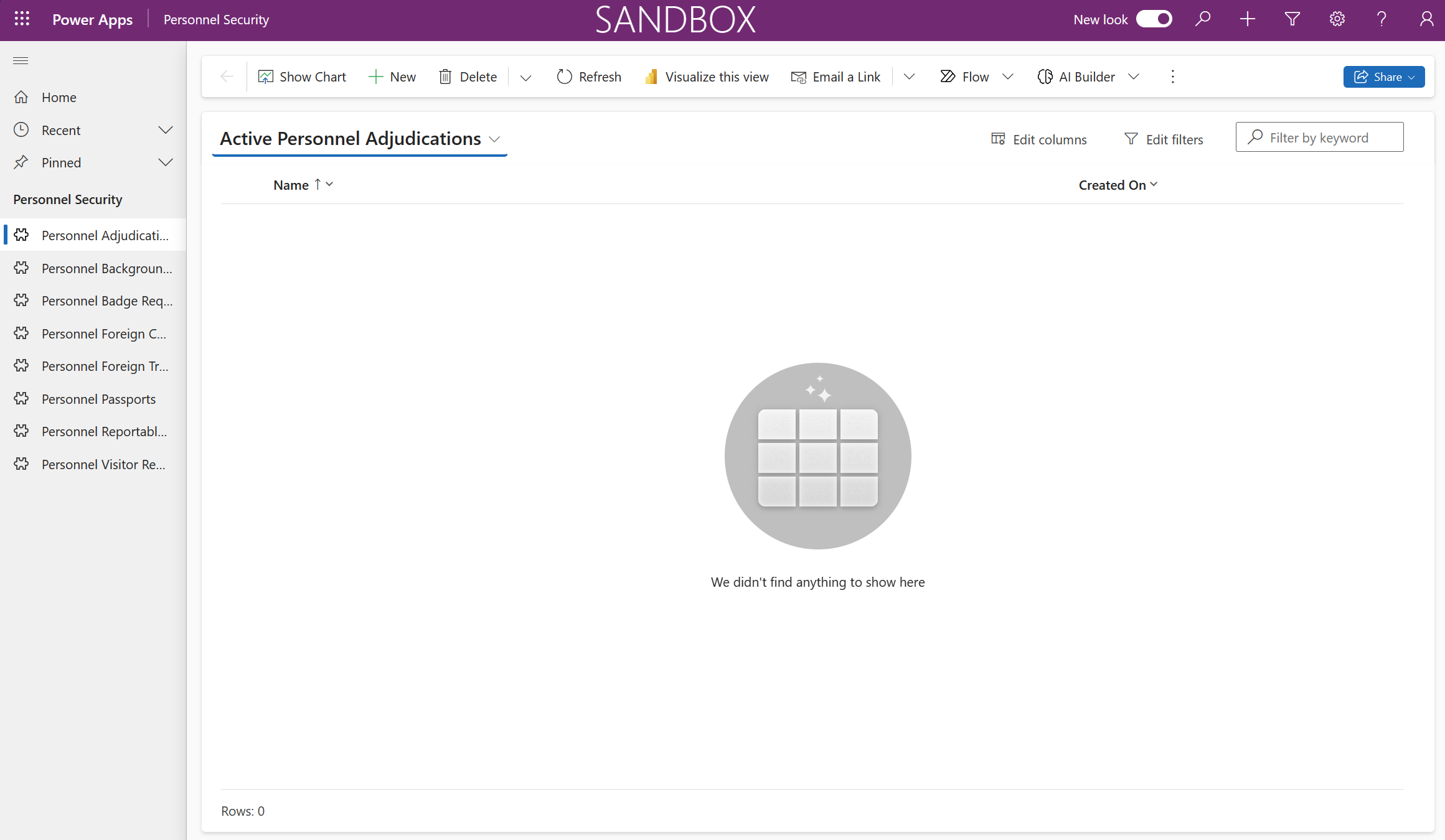Expand the Pinned section
This screenshot has width=1445, height=840.
tap(166, 162)
